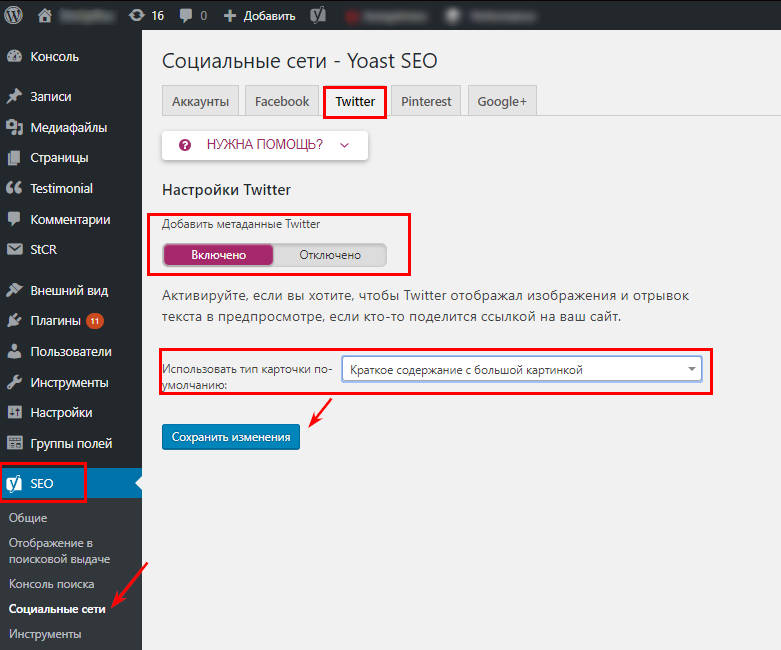Click the Комментарии bubble icon in sidebar
The width and height of the screenshot is (781, 650).
pos(14,219)
